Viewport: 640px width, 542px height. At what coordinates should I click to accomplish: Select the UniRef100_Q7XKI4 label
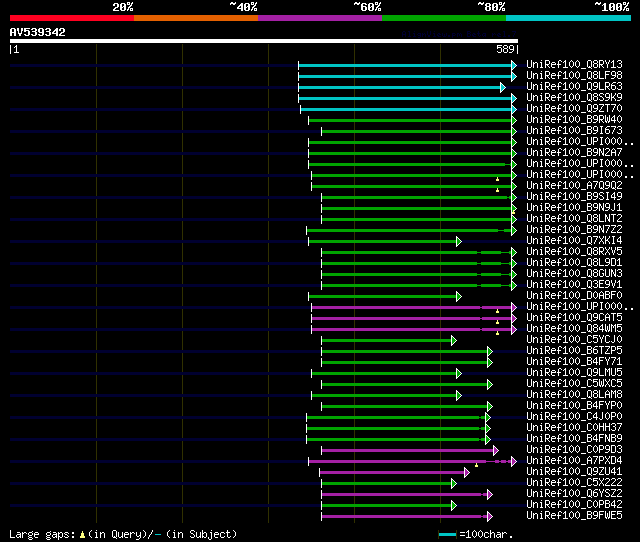574,241
